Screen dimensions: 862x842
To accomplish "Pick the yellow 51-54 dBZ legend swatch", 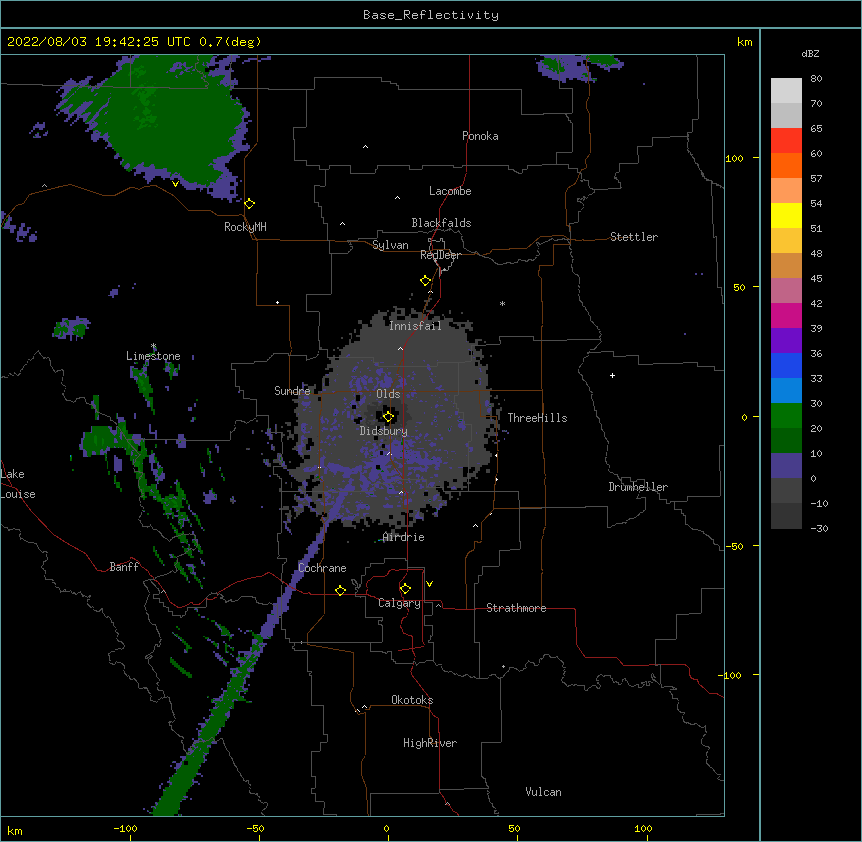I will coord(786,215).
